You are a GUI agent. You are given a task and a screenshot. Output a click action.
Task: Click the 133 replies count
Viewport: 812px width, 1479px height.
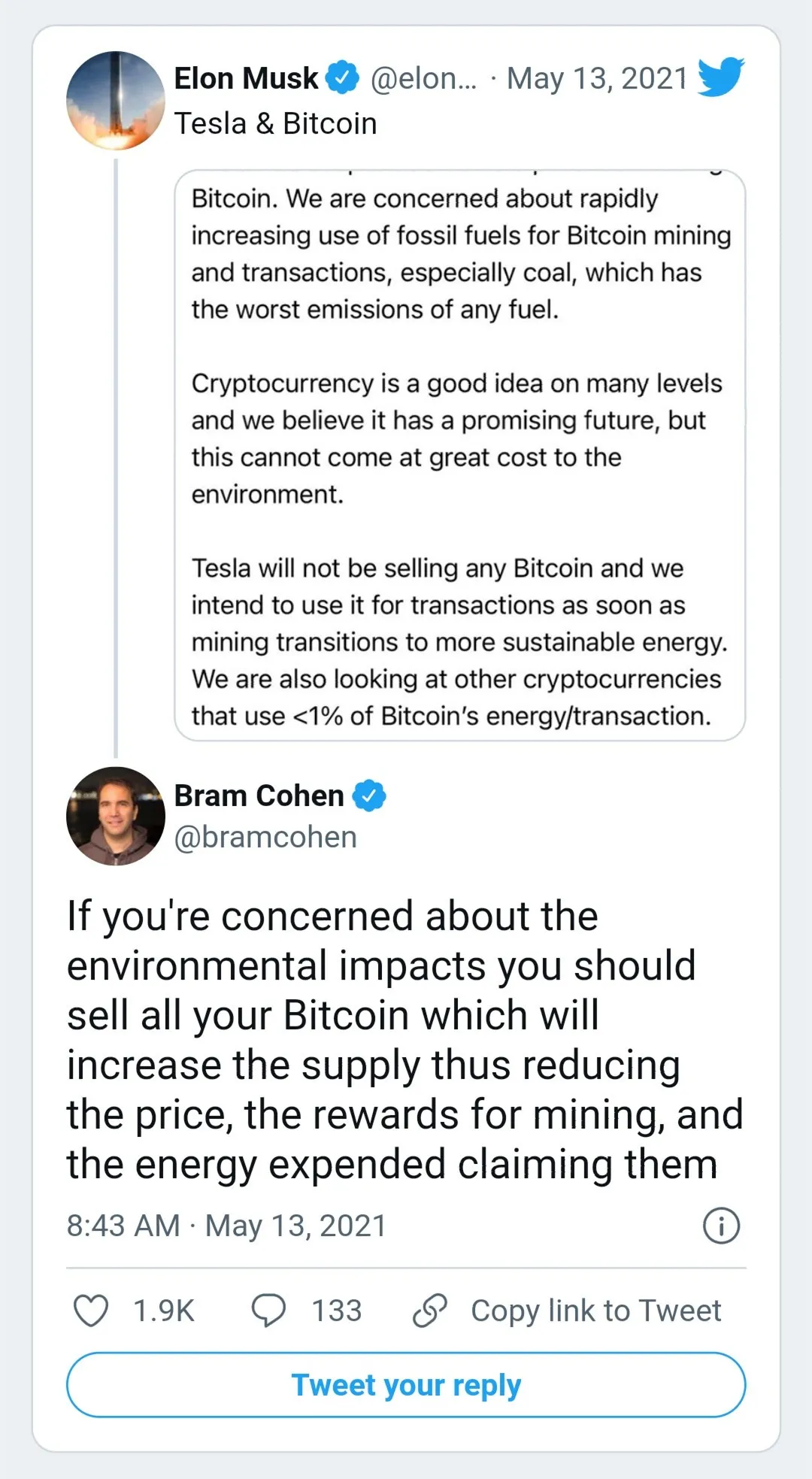[x=337, y=1311]
